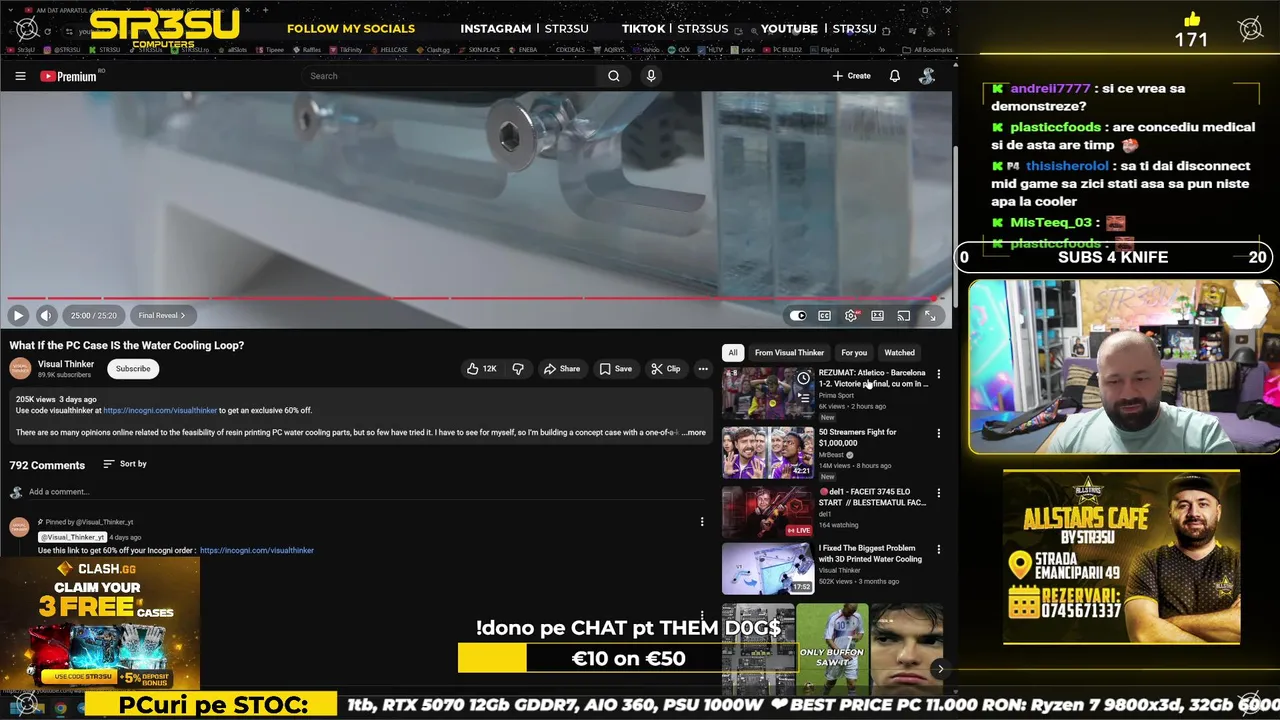This screenshot has width=1280, height=720.
Task: Open options menu for MrBeast video
Action: (x=938, y=433)
